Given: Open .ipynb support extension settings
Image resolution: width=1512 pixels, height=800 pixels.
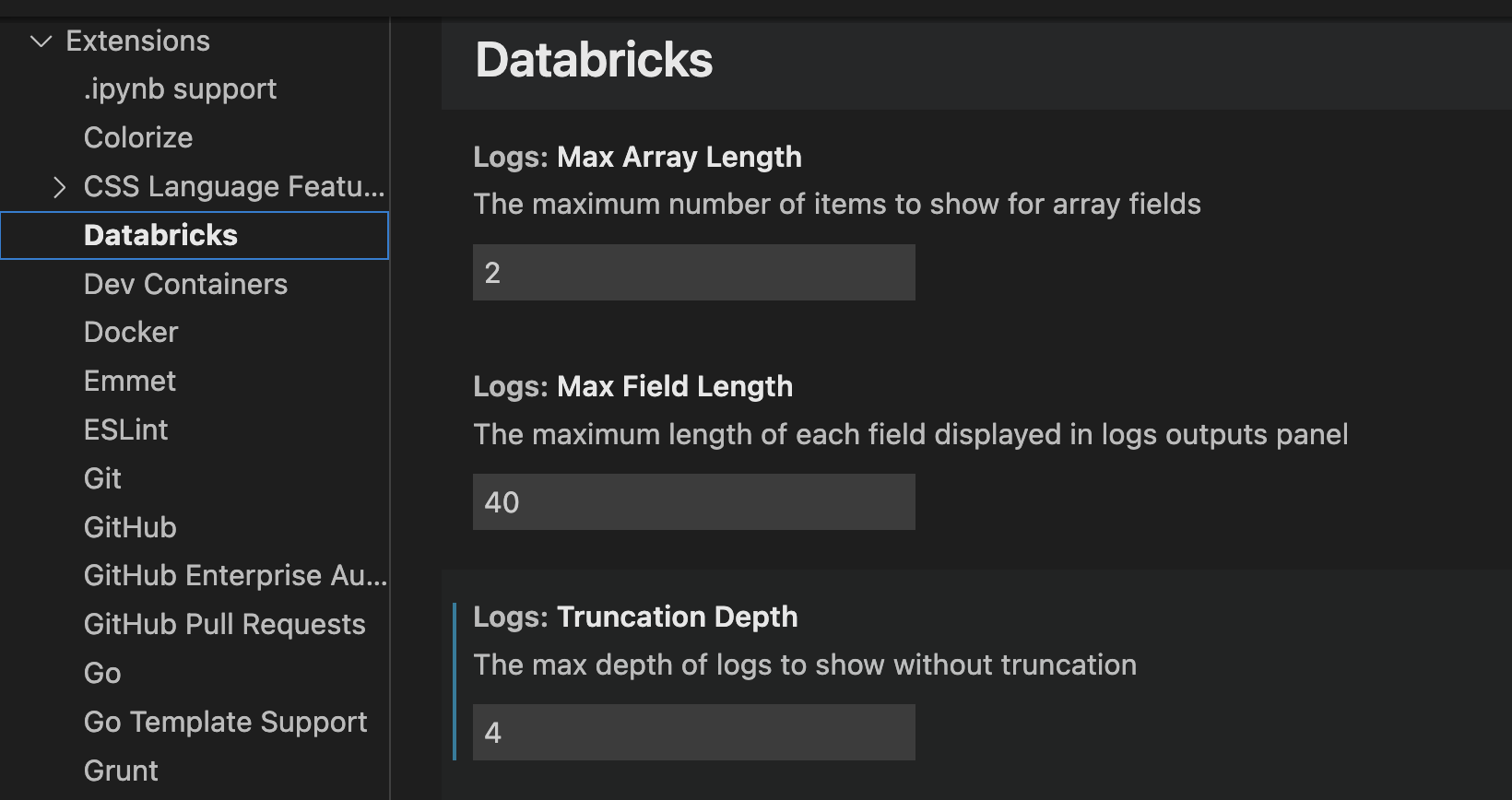Looking at the screenshot, I should point(180,89).
